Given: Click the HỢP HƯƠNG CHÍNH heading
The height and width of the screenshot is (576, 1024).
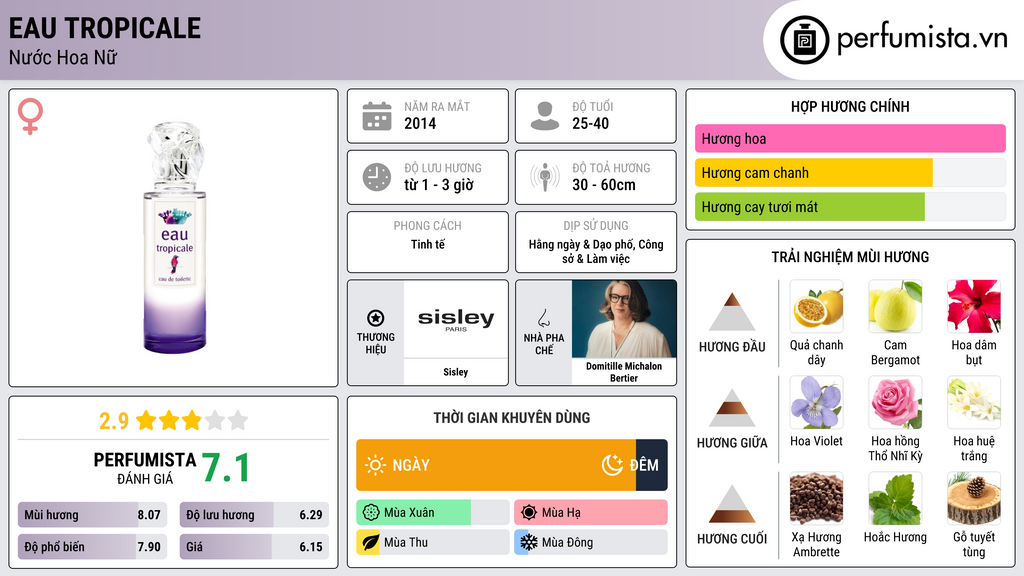Looking at the screenshot, I should (x=850, y=106).
